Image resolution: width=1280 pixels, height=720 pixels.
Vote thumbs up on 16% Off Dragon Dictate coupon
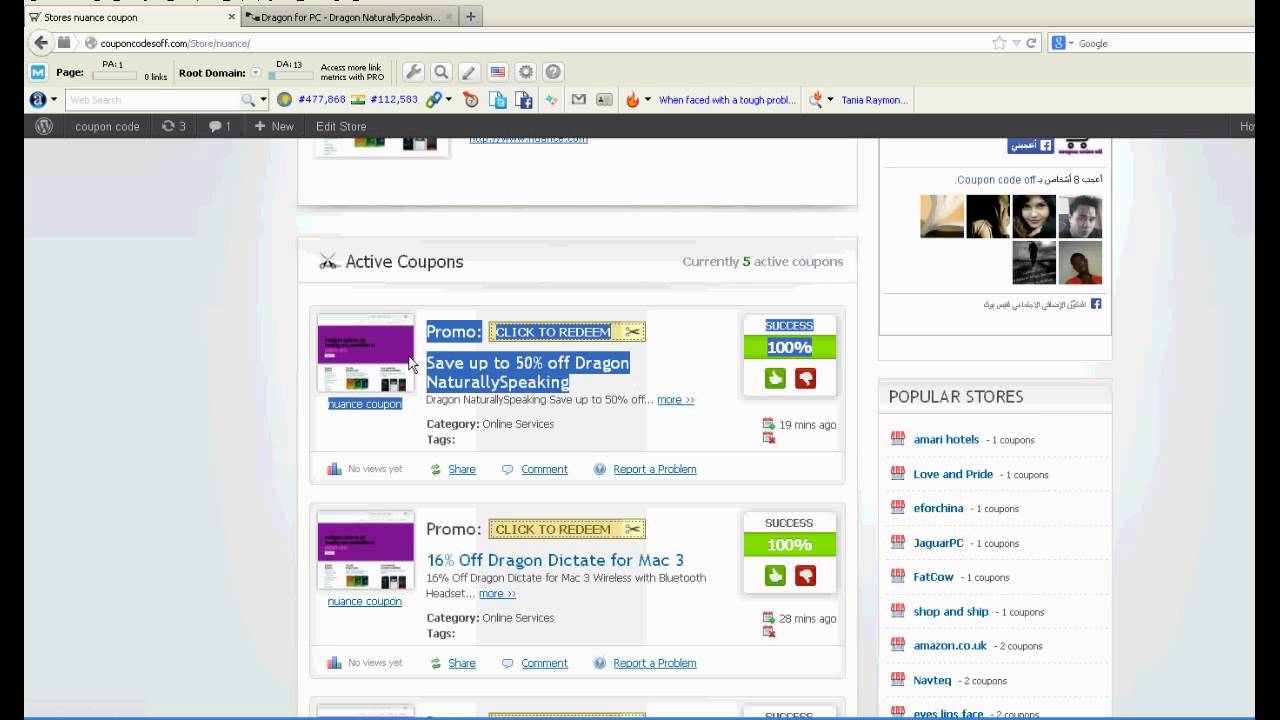(775, 575)
